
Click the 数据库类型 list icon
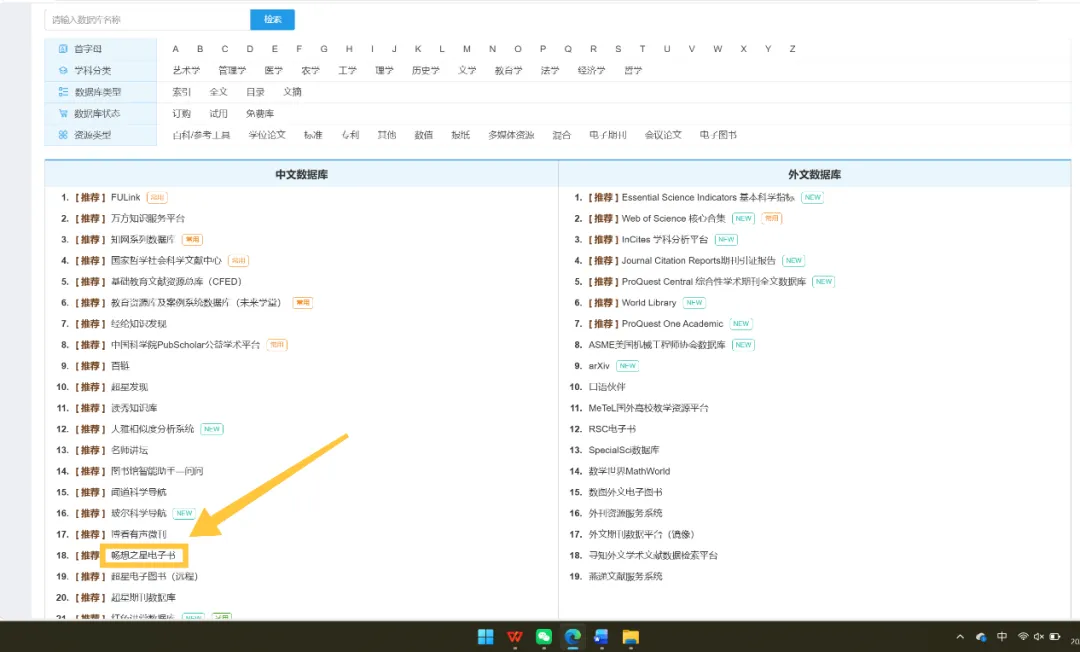(63, 92)
